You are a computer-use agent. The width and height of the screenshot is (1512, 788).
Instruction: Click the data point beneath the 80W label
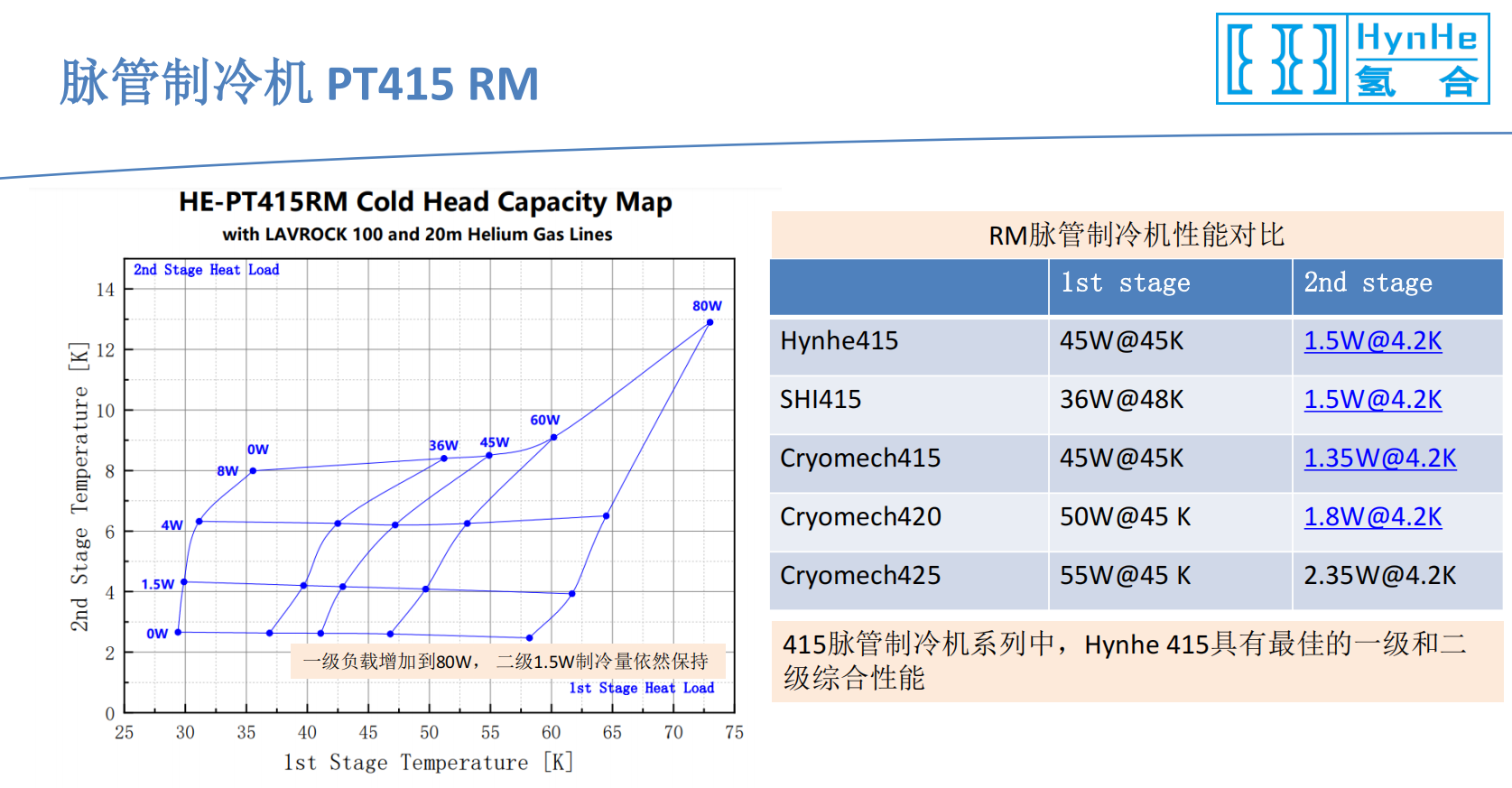[x=710, y=322]
